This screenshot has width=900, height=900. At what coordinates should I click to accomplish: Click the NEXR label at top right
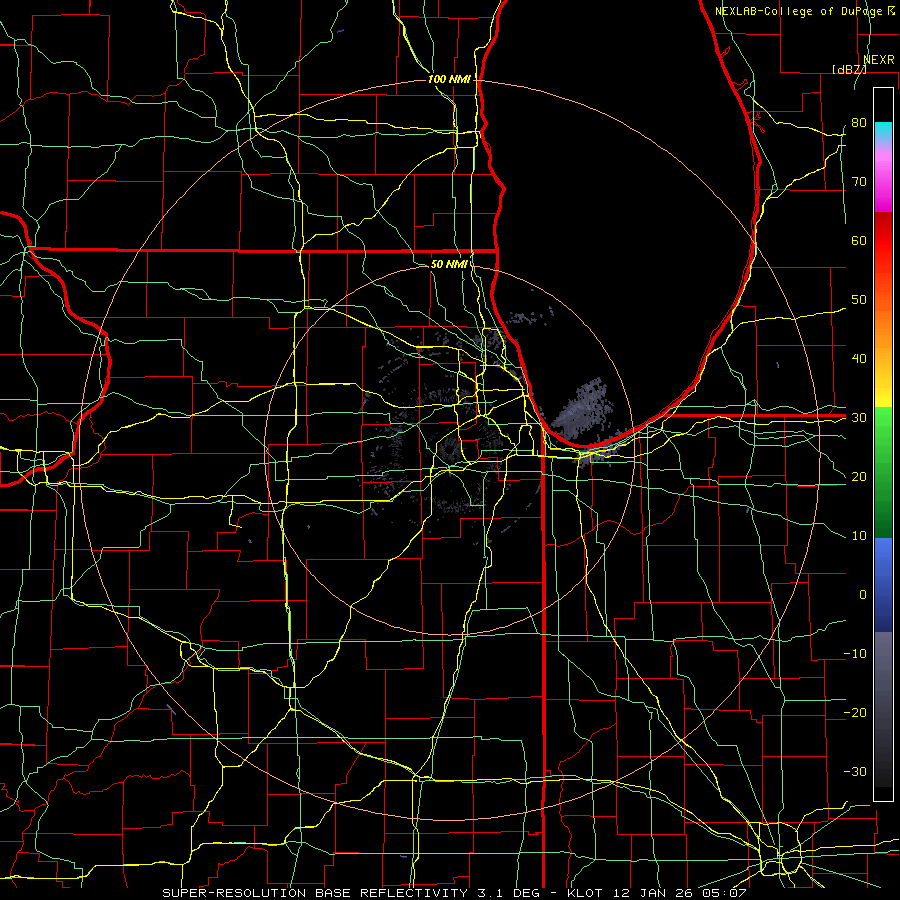[x=879, y=59]
